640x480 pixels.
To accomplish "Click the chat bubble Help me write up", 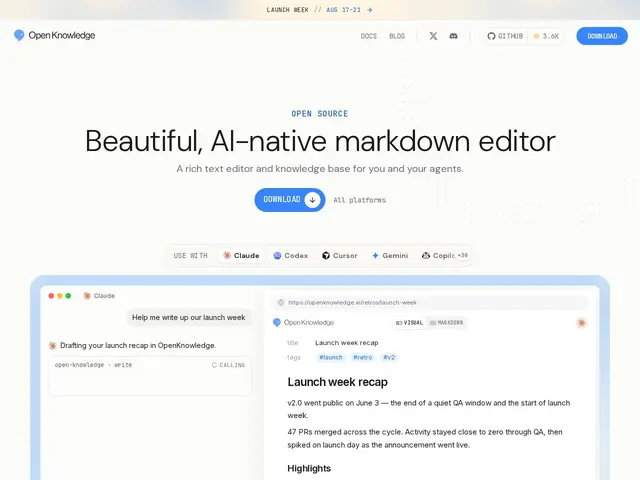I will (189, 318).
